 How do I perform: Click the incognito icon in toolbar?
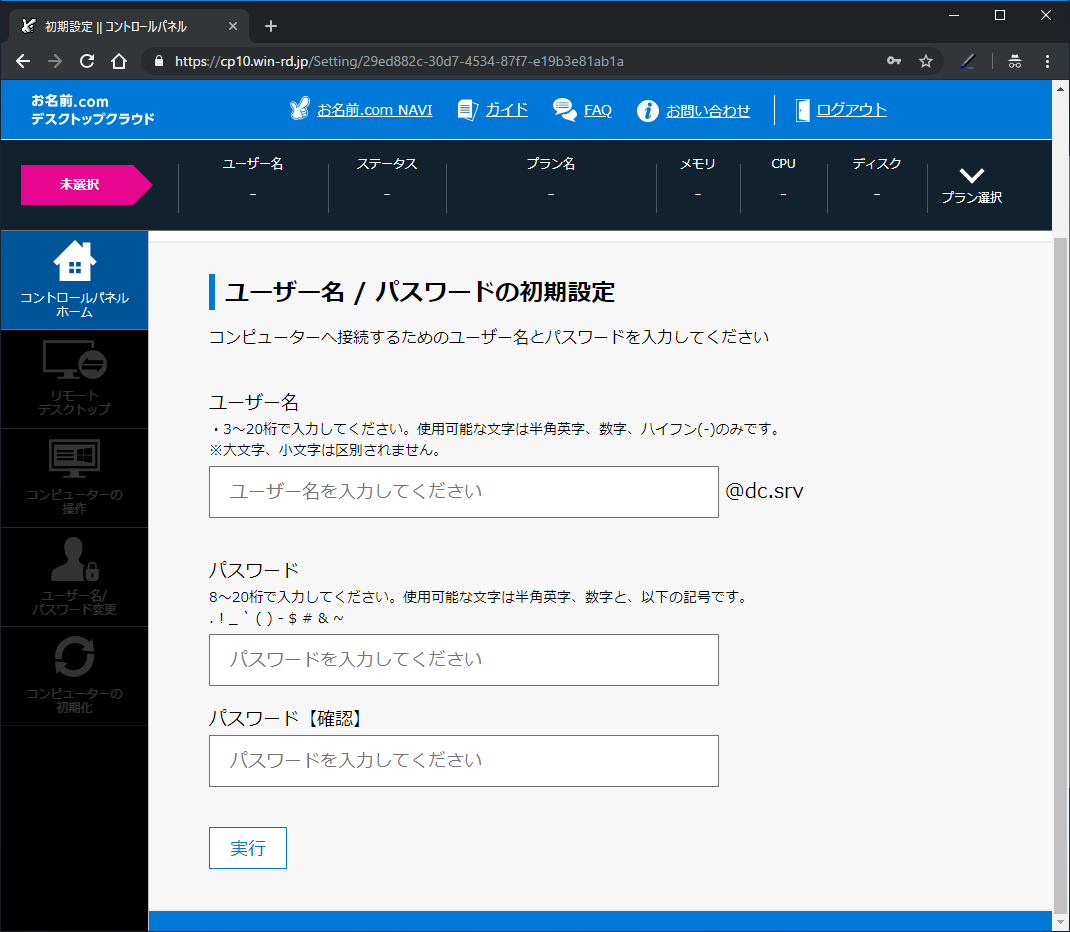tap(1015, 61)
